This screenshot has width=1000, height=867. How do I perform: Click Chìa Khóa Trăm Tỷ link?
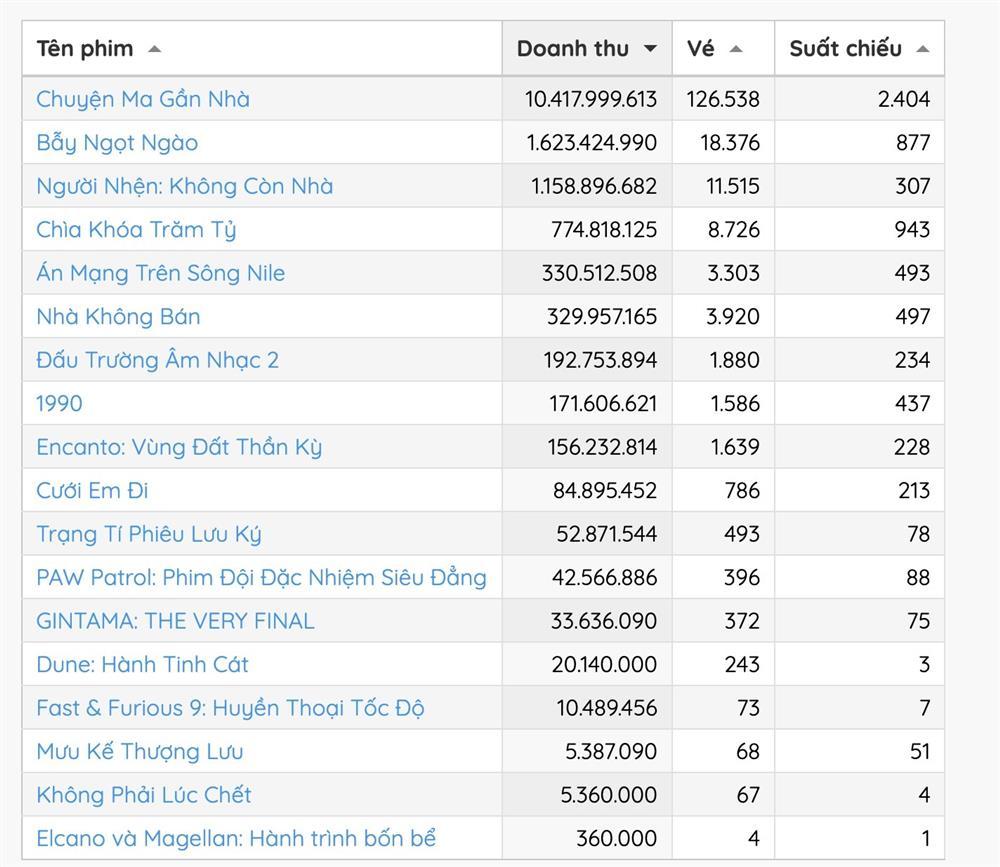tap(136, 229)
